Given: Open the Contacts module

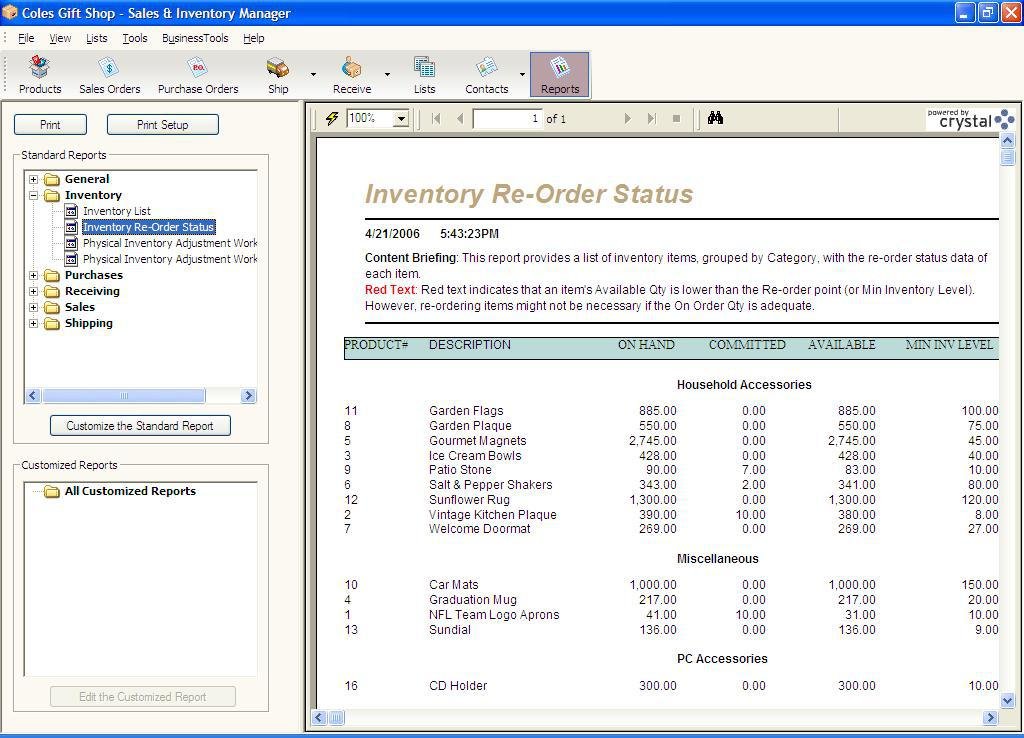Looking at the screenshot, I should pos(487,76).
